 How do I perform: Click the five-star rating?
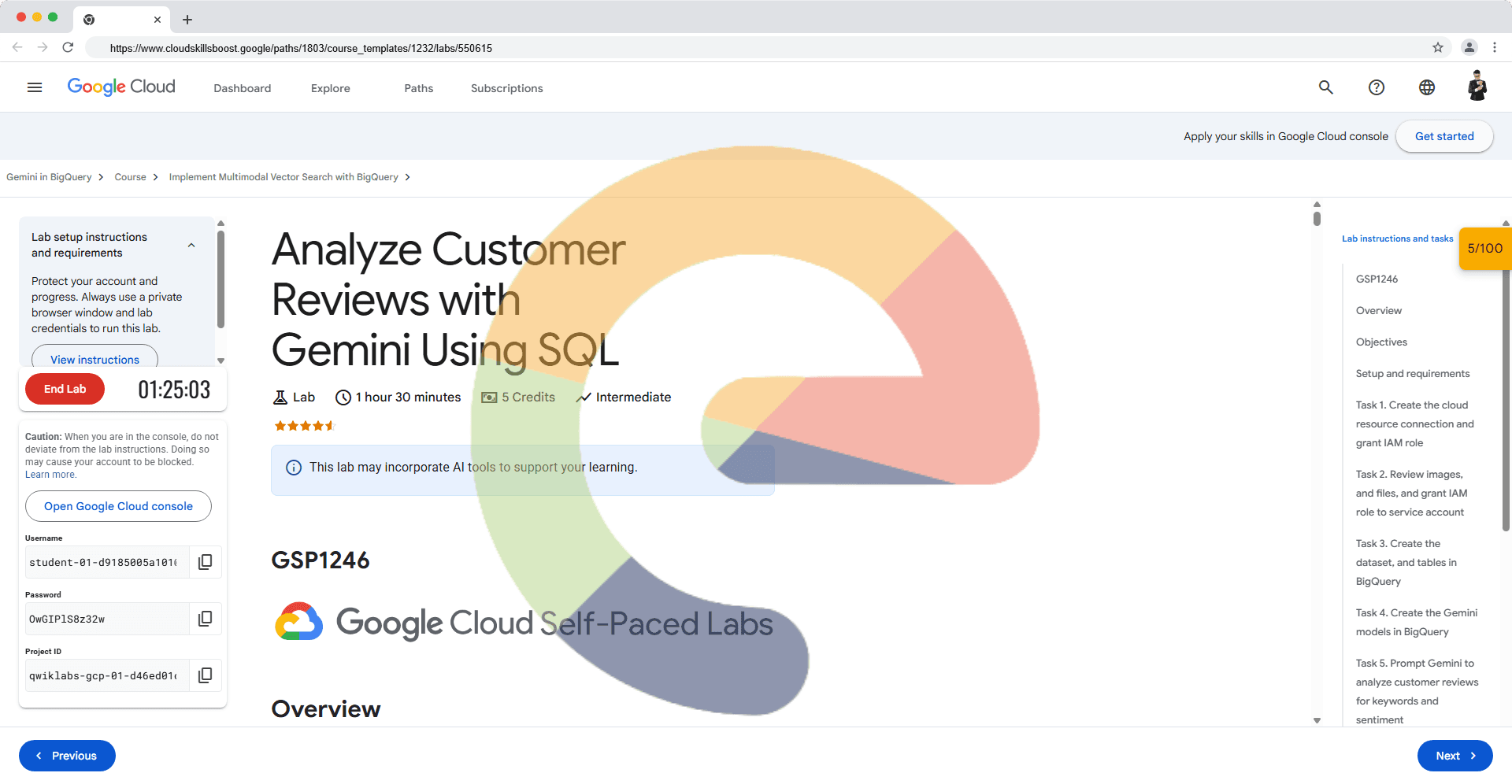pyautogui.click(x=304, y=426)
